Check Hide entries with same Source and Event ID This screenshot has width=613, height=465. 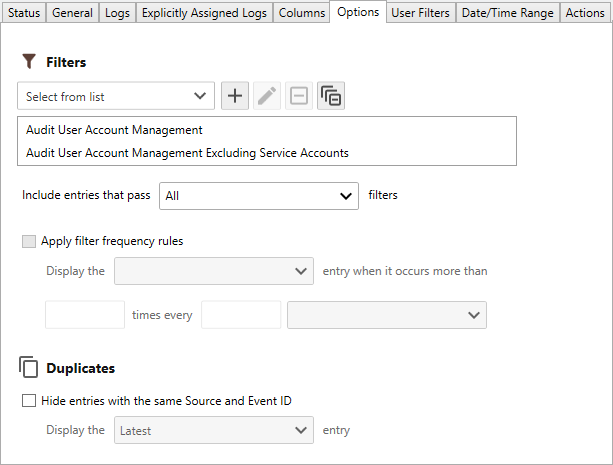click(28, 401)
